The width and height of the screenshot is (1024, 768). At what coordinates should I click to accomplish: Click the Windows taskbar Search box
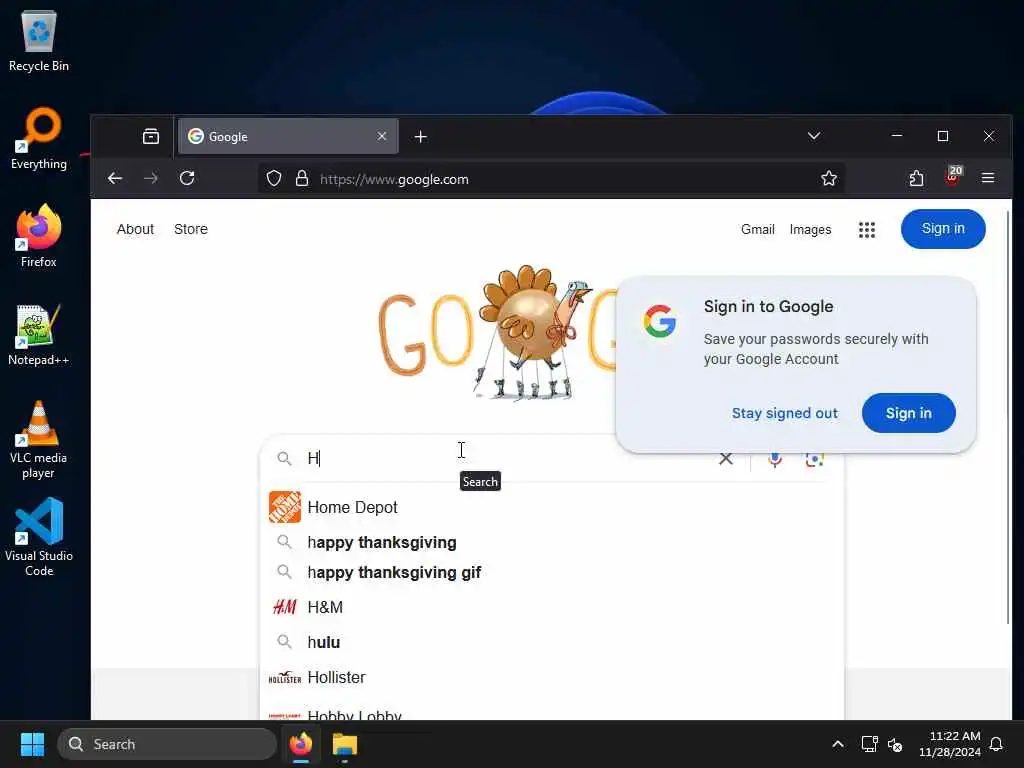(167, 744)
